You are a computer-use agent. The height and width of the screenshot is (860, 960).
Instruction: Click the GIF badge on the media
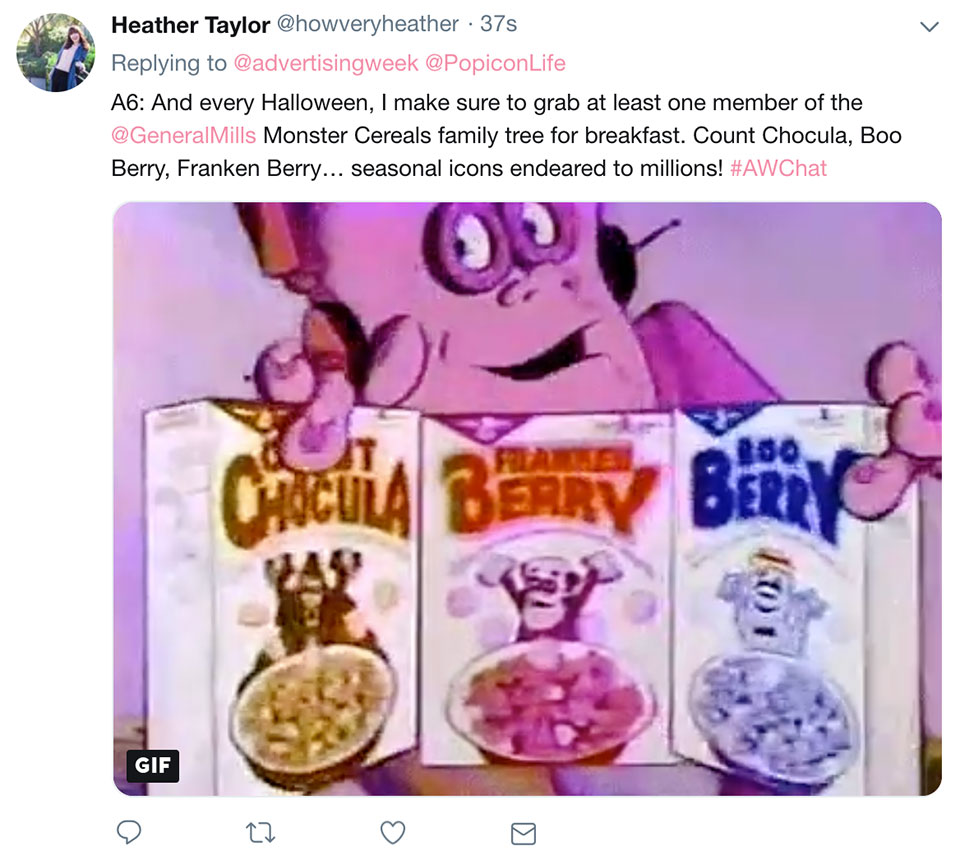tap(154, 766)
